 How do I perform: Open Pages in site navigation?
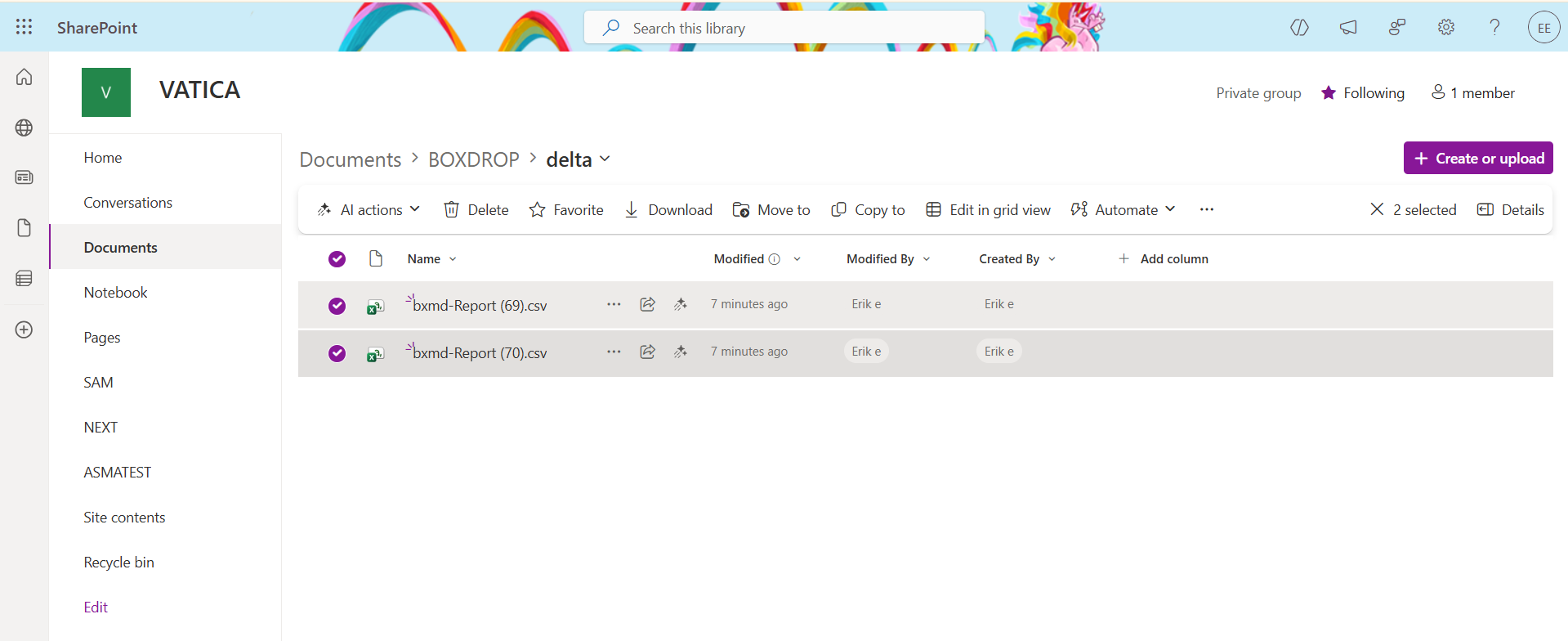coord(102,338)
